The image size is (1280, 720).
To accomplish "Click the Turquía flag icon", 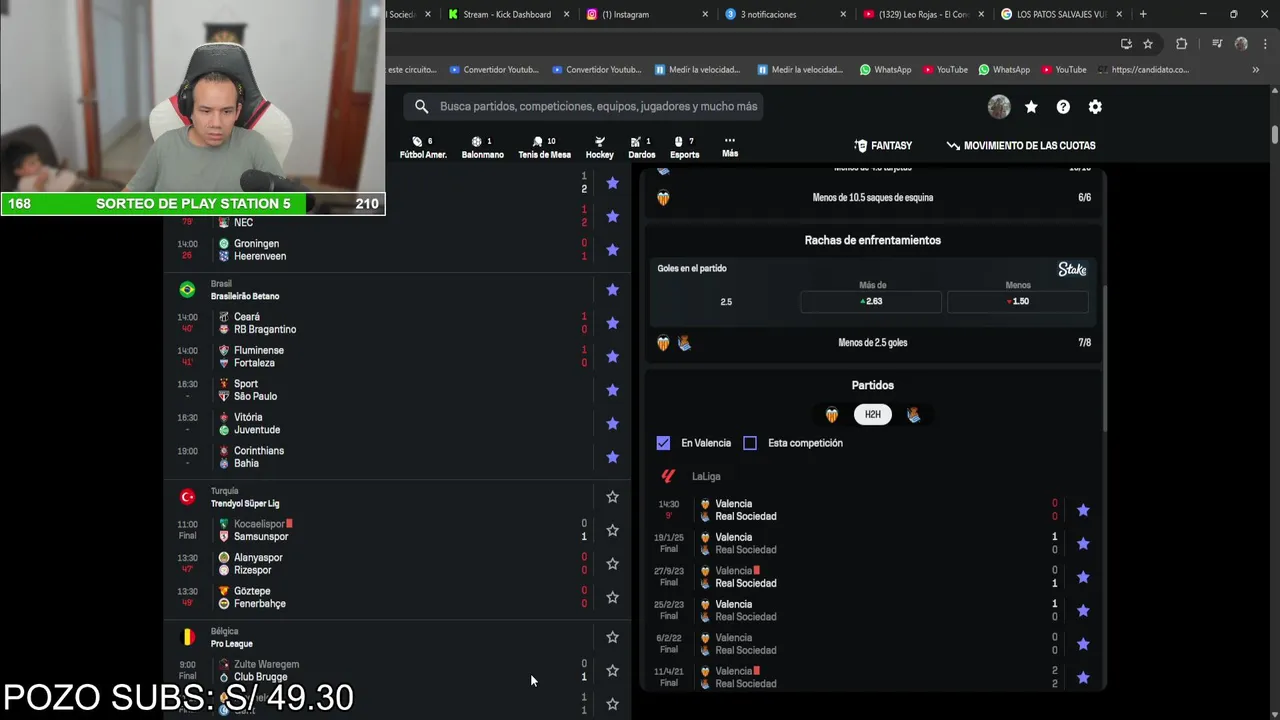I will 187,497.
